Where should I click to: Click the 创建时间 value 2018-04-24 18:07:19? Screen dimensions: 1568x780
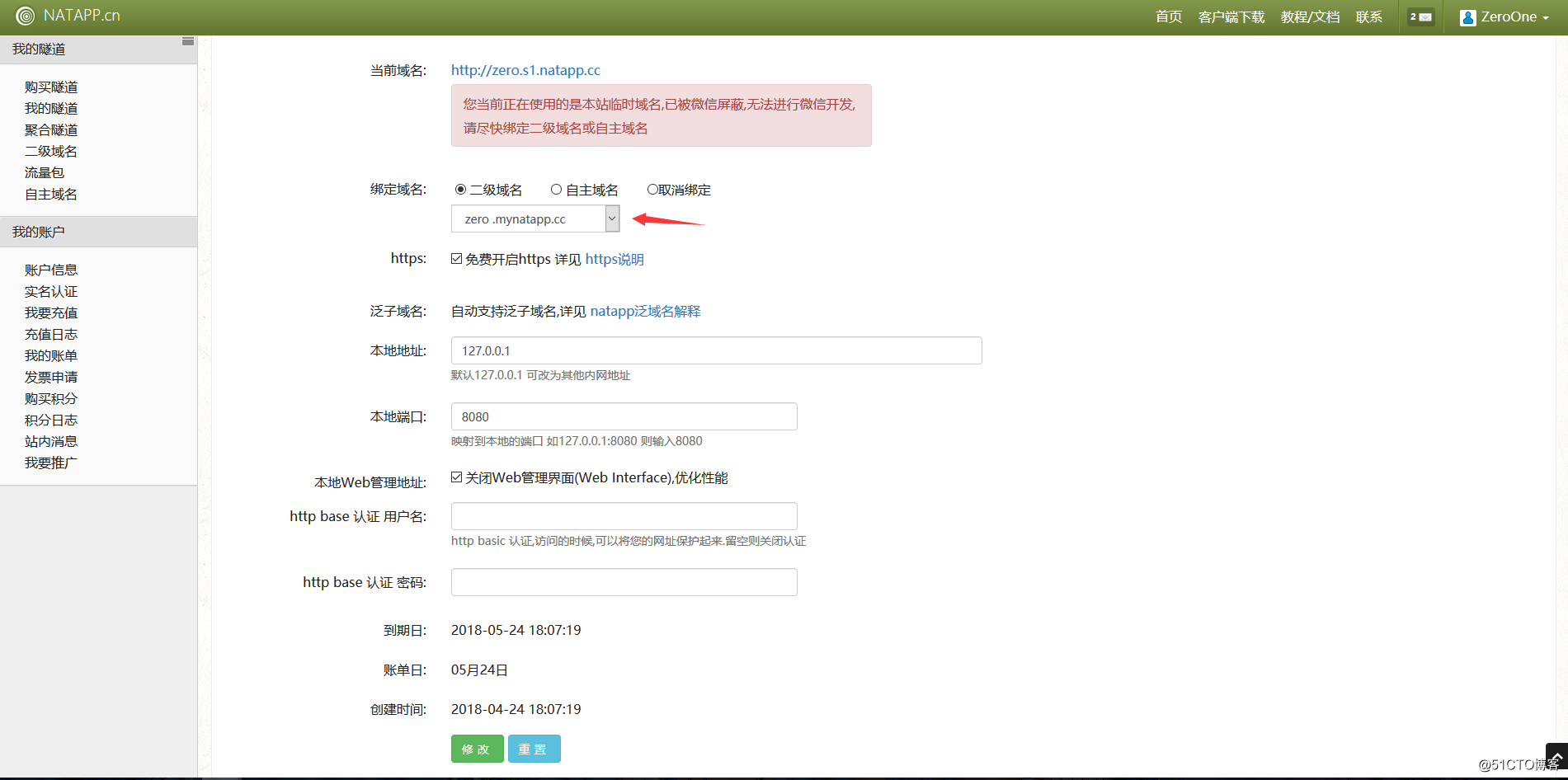(516, 709)
